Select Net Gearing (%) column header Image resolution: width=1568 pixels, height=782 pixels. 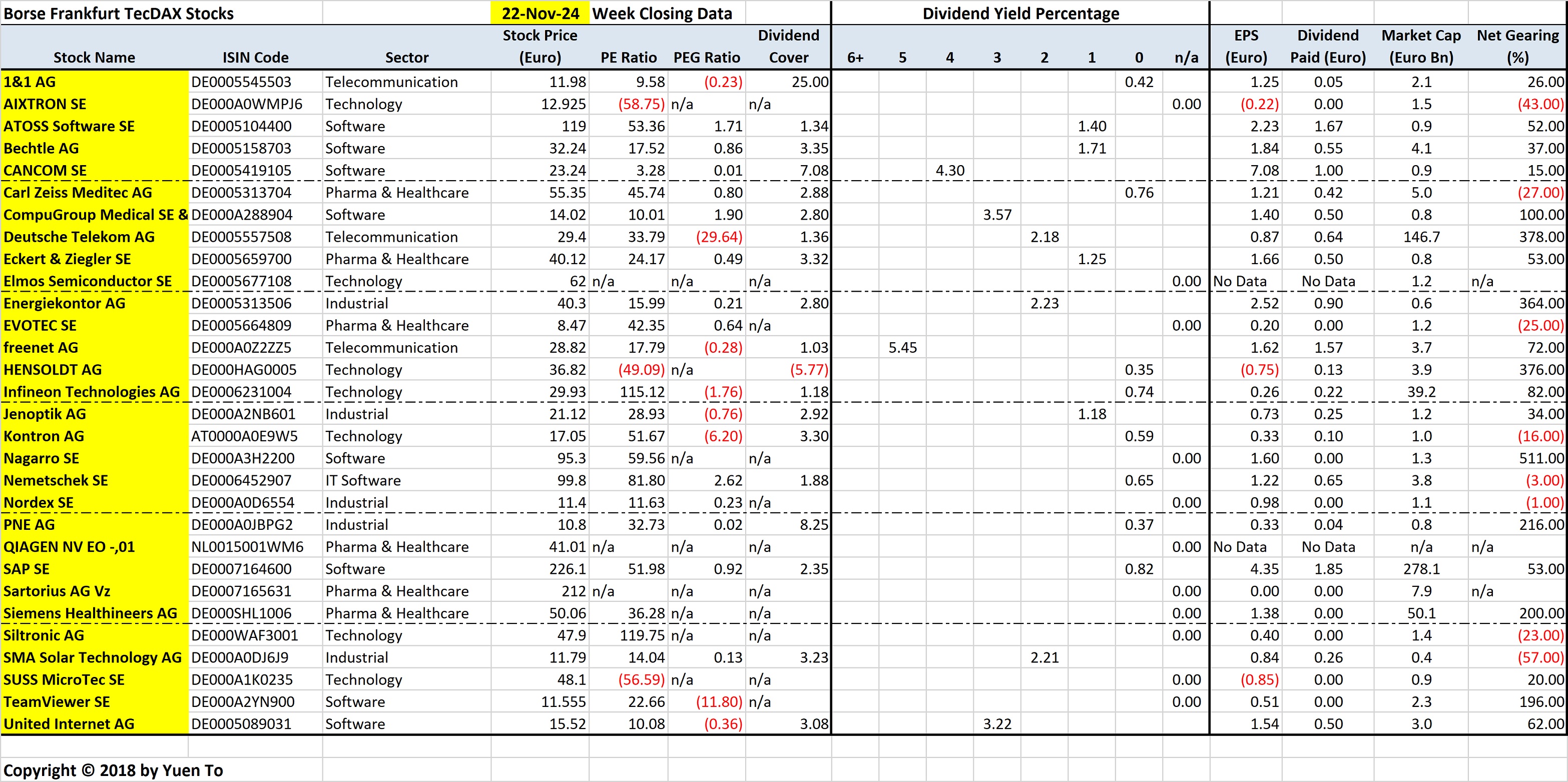[1518, 46]
